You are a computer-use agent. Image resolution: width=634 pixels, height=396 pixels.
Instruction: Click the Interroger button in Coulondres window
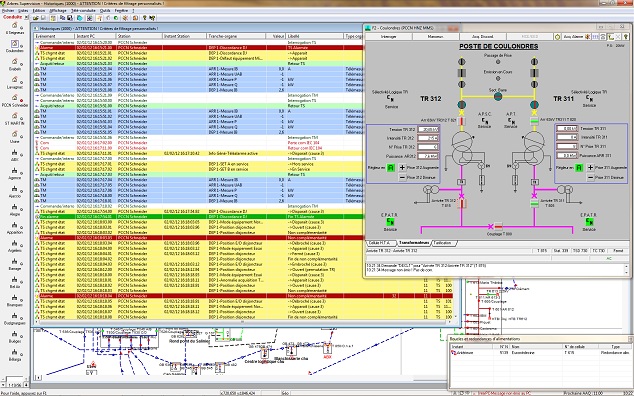coord(389,36)
